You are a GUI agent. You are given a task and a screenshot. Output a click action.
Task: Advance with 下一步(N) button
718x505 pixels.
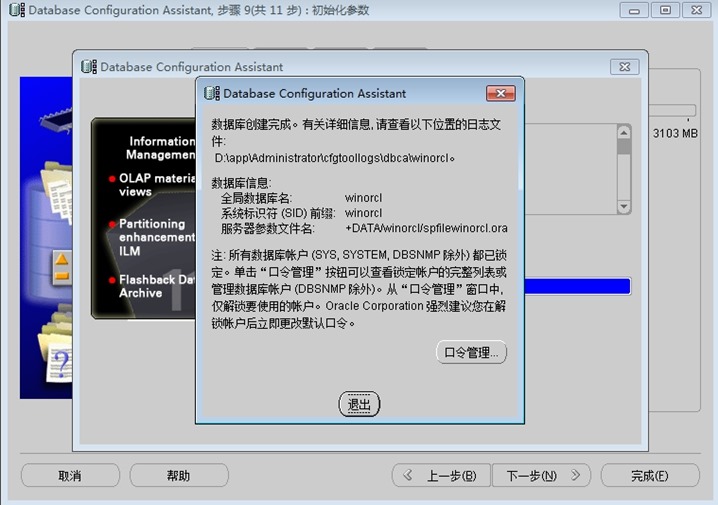(x=541, y=476)
